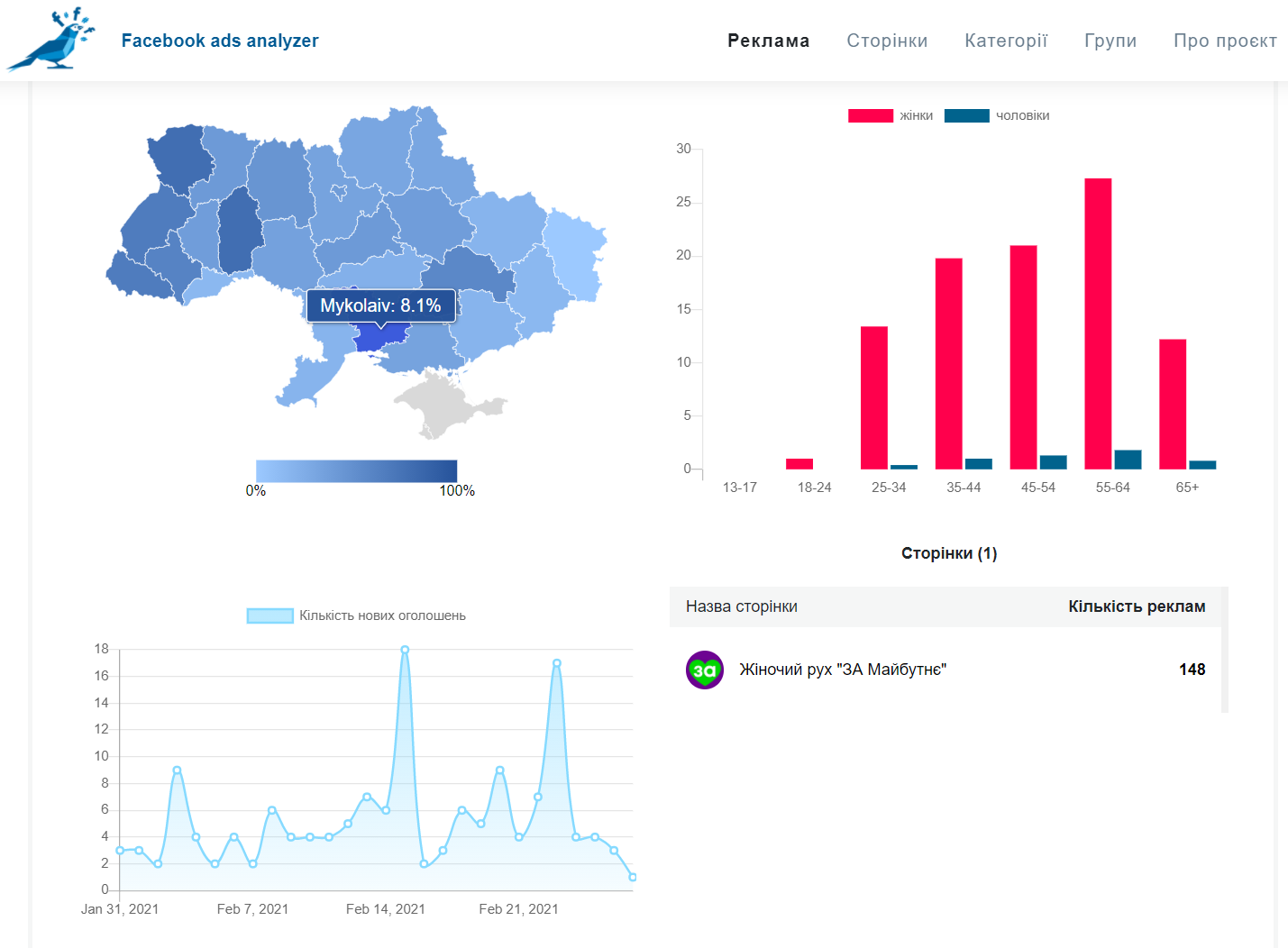The height and width of the screenshot is (948, 1288).
Task: Open the Категорії menu item
Action: [x=1006, y=41]
